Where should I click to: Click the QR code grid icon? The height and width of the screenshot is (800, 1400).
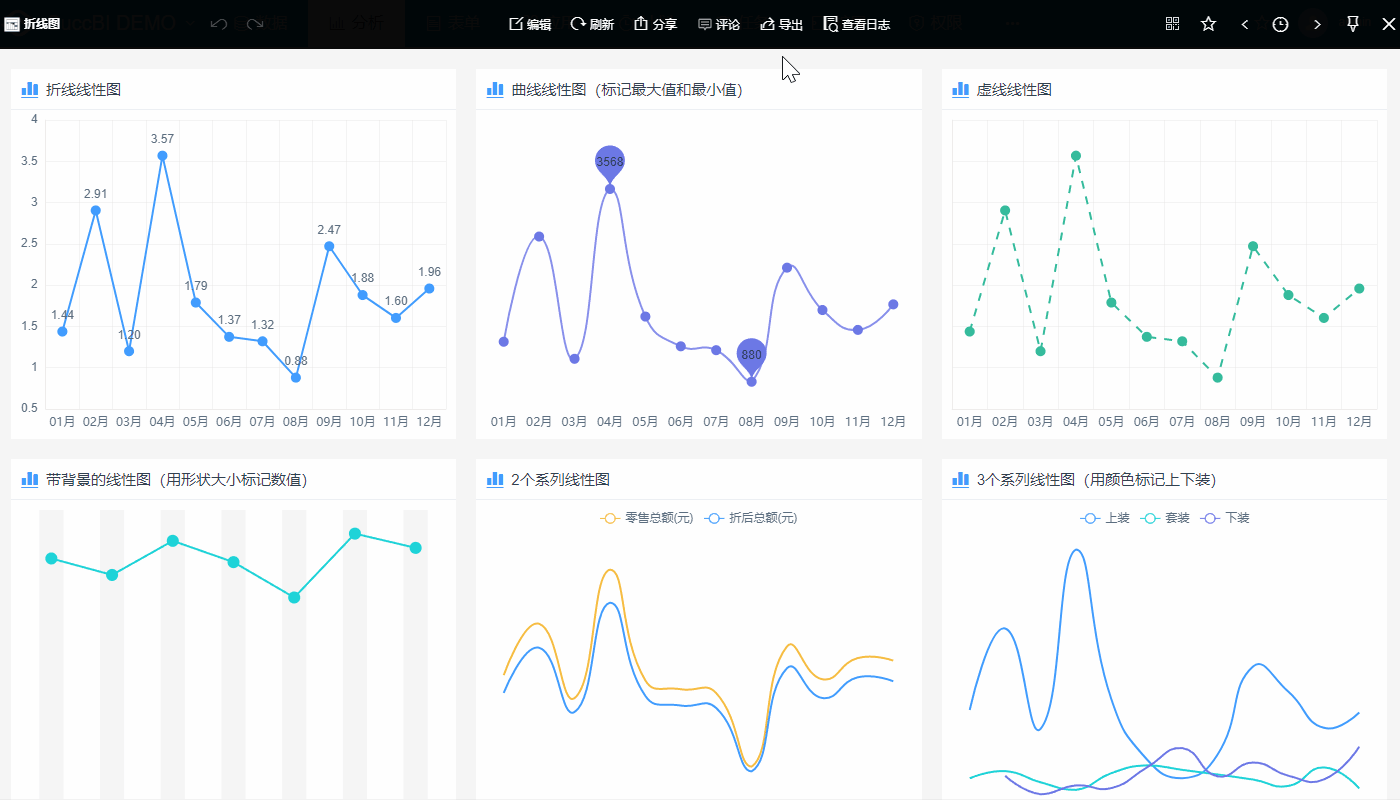(1173, 24)
